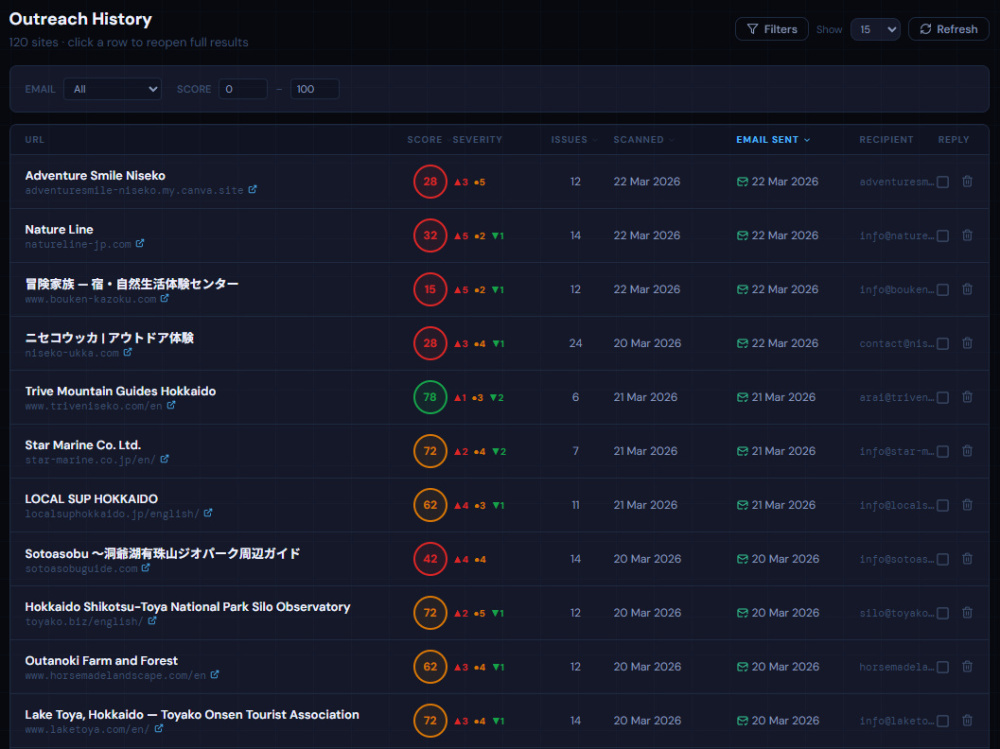Open external link icon for www.horsemadelandscape.com/en
Viewport: 1000px width, 749px height.
(215, 674)
